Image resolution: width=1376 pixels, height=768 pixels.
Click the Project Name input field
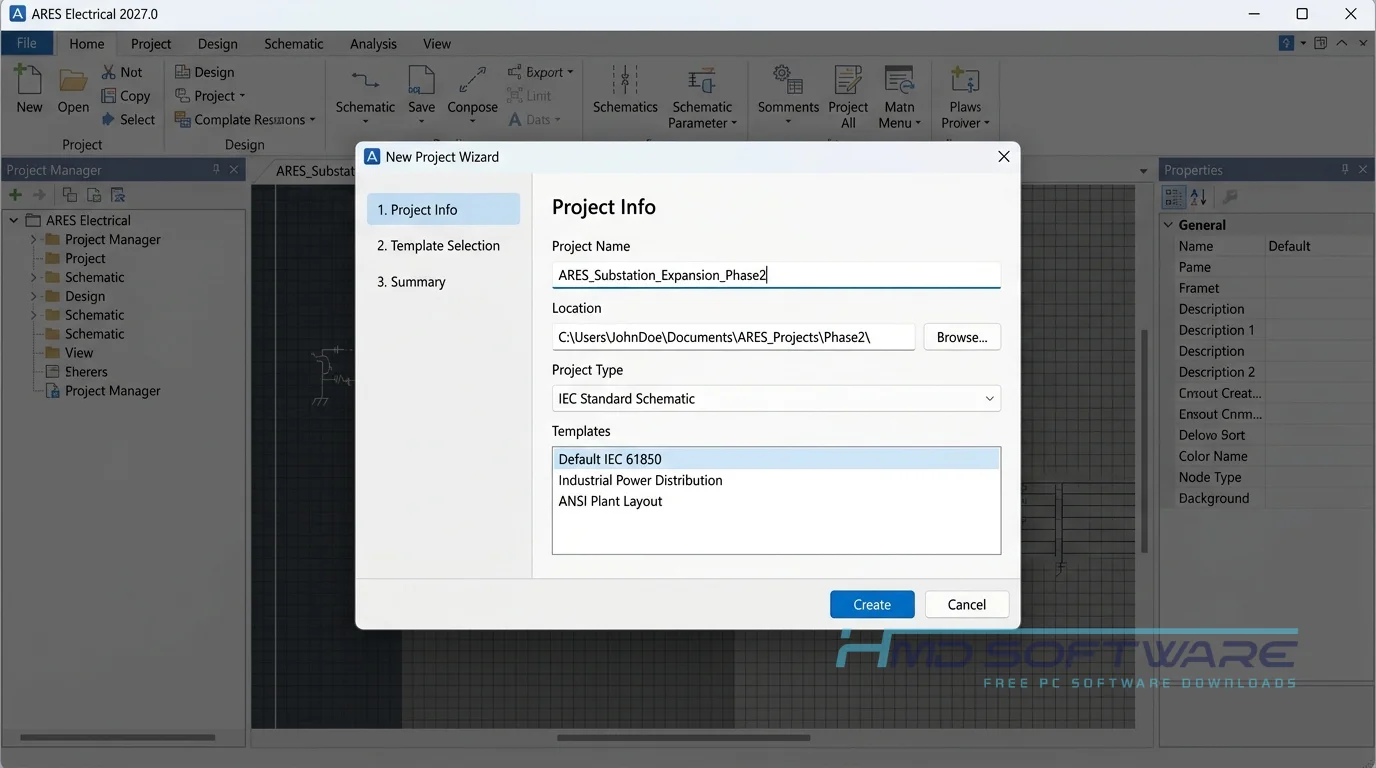pos(776,275)
